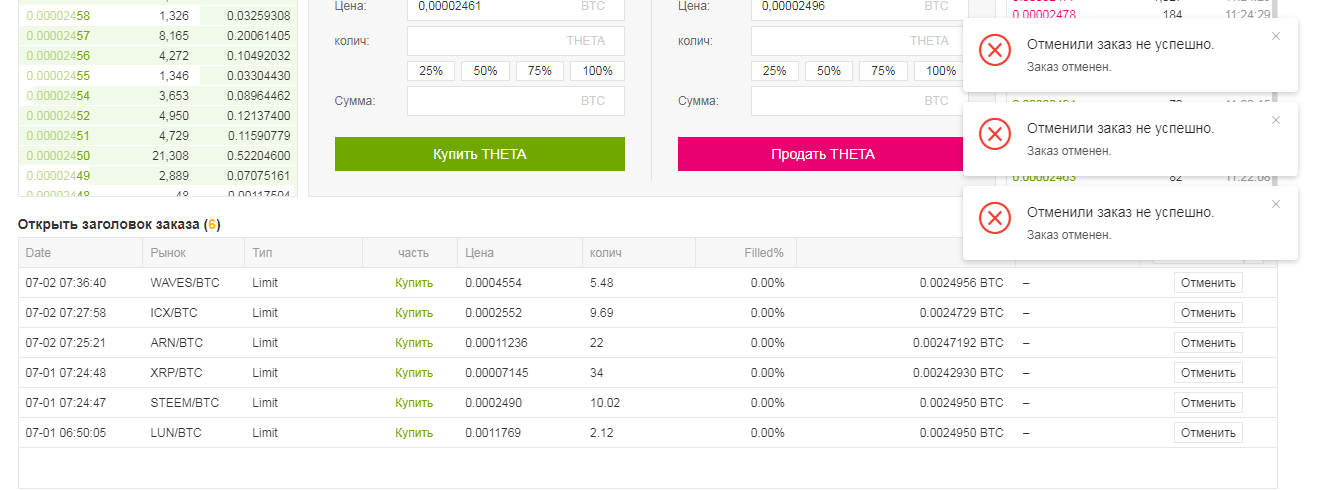Select the 0.00002450 order book price row
The width and height of the screenshot is (1318, 490).
point(58,156)
